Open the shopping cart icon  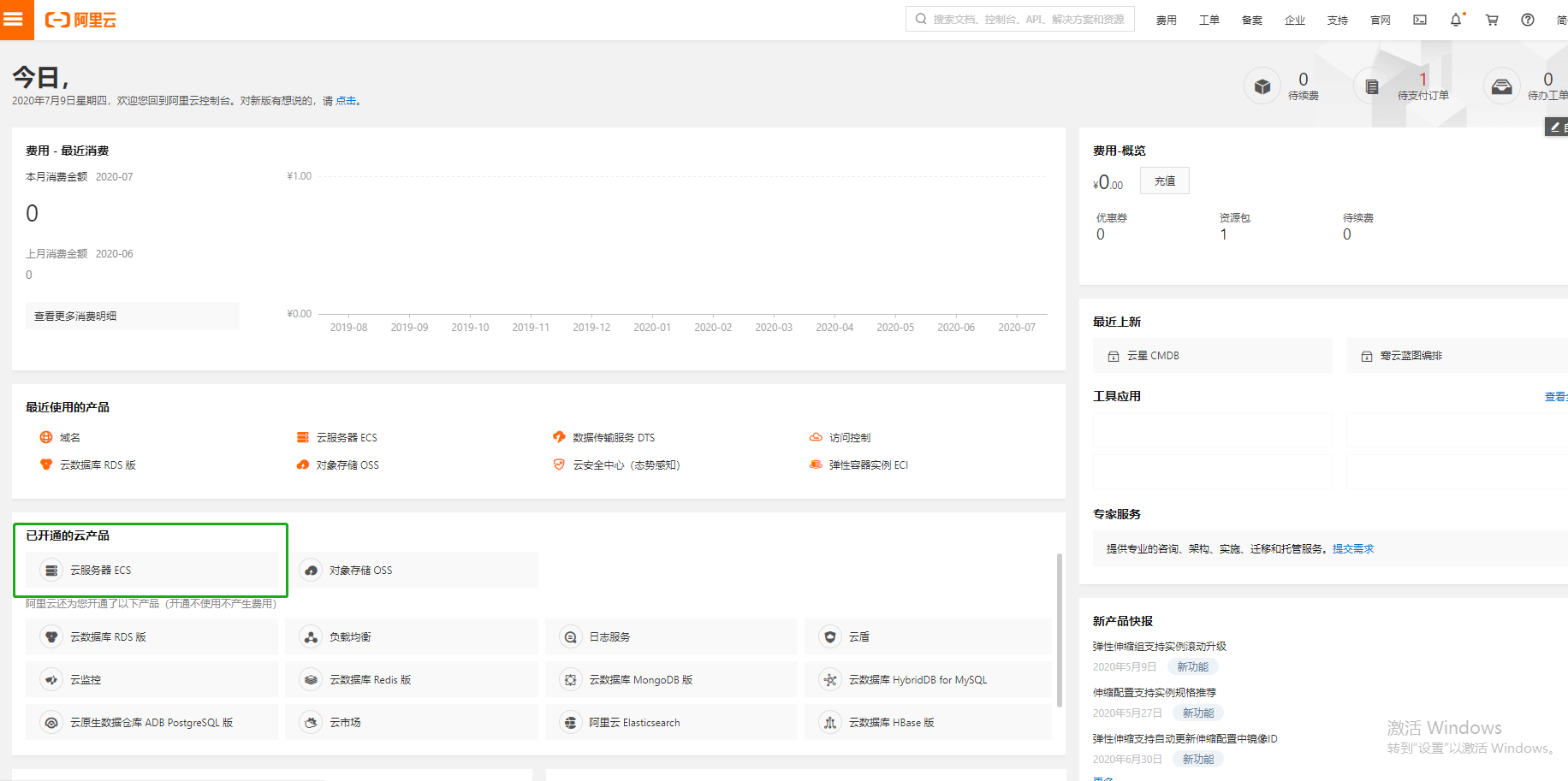tap(1492, 20)
